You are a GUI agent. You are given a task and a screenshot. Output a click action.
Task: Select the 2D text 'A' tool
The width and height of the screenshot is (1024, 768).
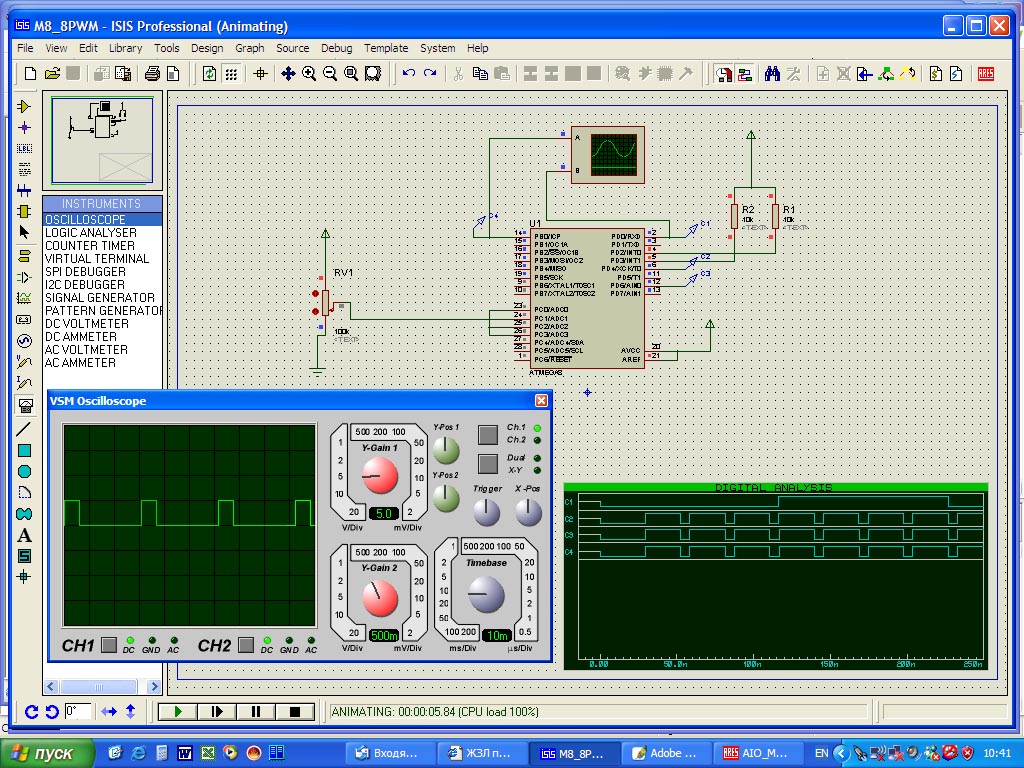tap(25, 535)
